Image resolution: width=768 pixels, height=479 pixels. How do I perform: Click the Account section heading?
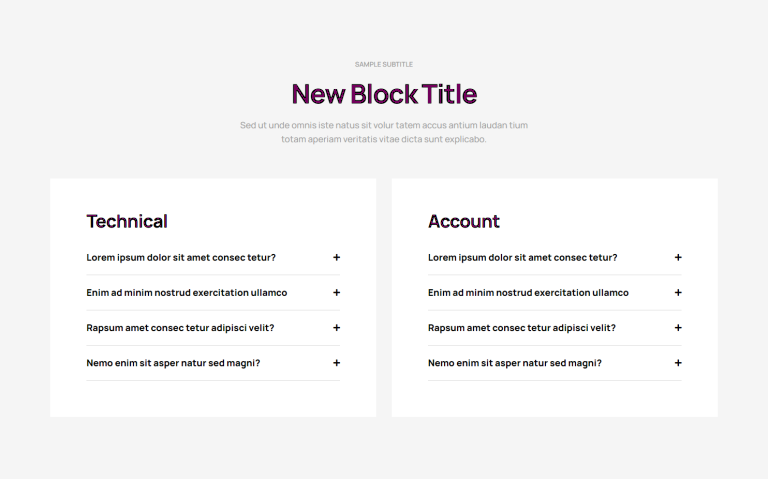pos(464,221)
